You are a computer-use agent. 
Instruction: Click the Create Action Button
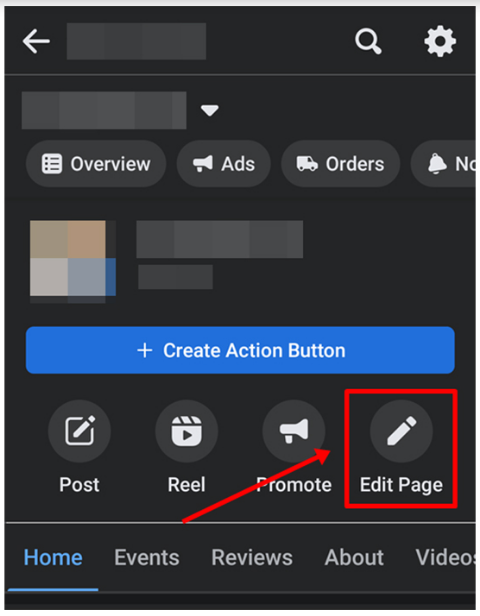pos(240,350)
